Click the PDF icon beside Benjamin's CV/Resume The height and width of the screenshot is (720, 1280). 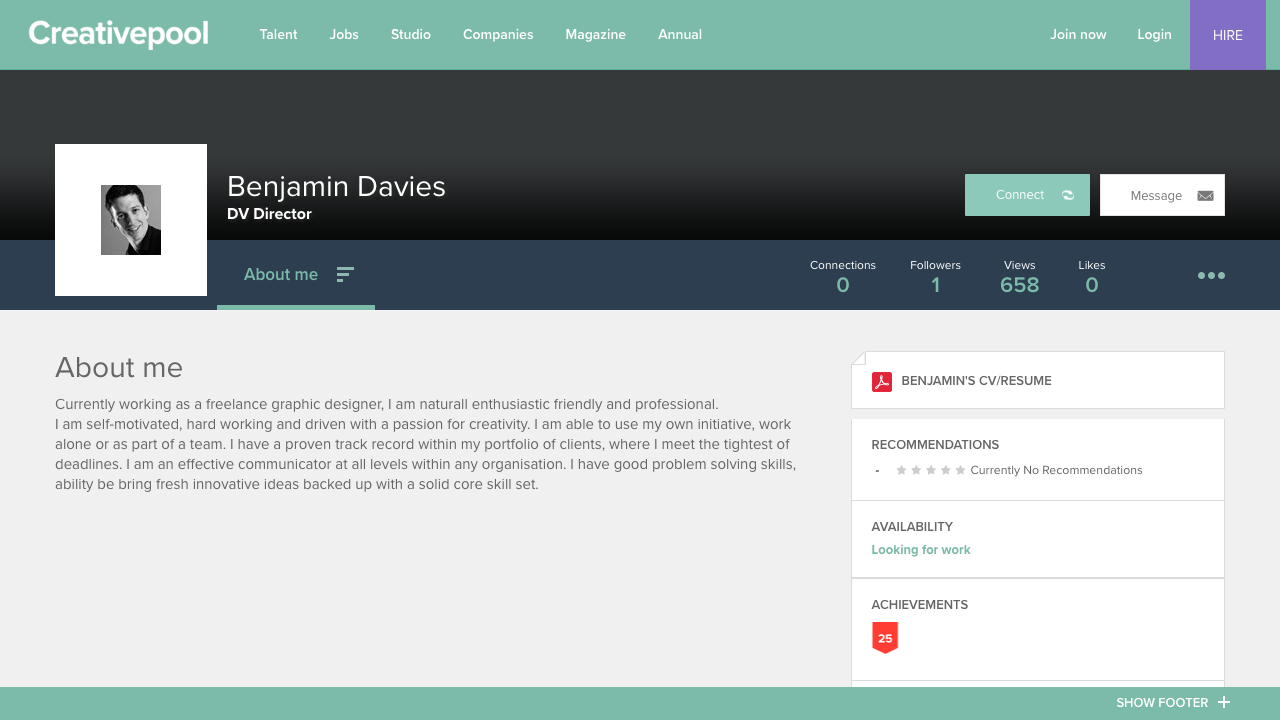point(881,381)
